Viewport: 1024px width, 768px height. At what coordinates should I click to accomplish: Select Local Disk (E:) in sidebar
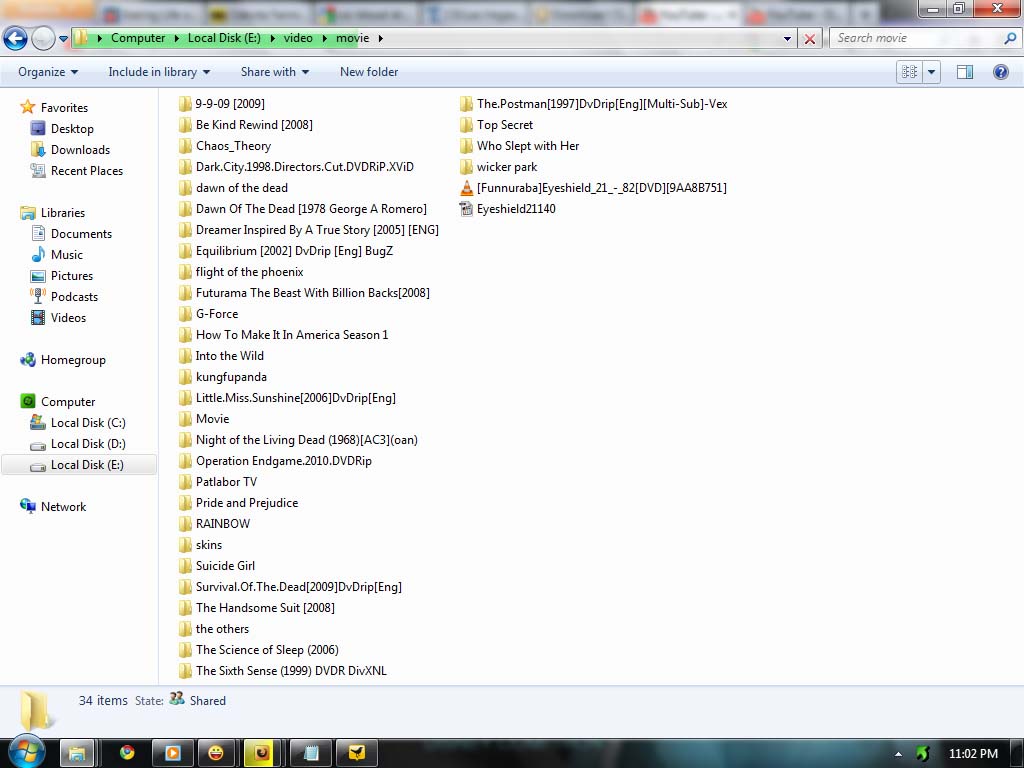point(79,464)
